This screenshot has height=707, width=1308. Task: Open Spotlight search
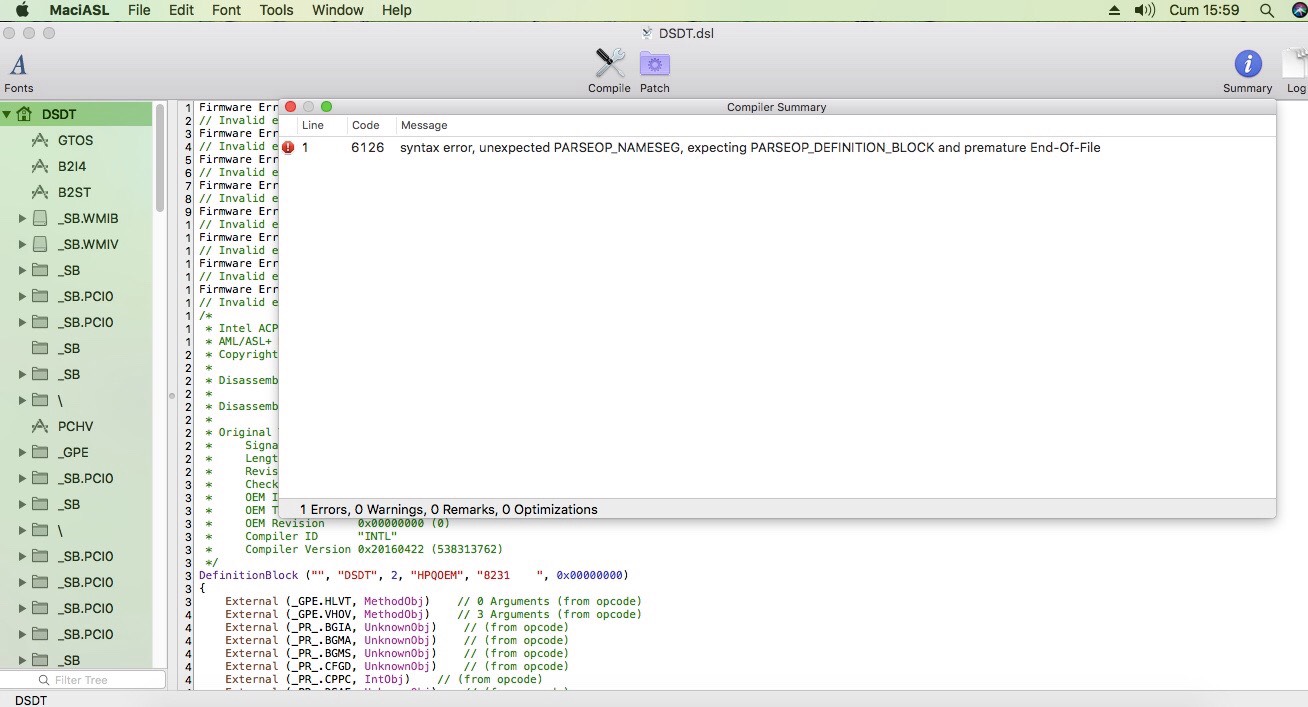coord(1267,10)
